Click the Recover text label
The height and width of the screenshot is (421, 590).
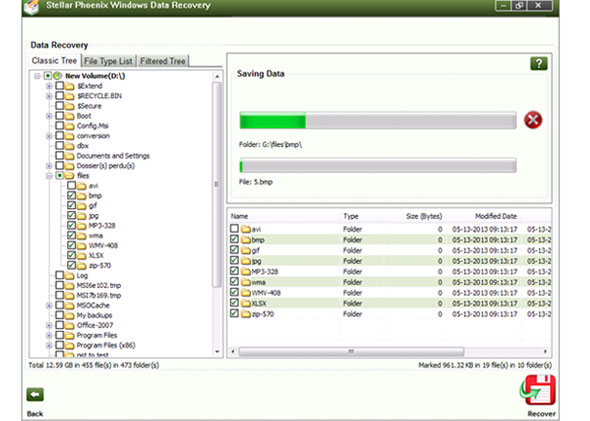tap(541, 414)
